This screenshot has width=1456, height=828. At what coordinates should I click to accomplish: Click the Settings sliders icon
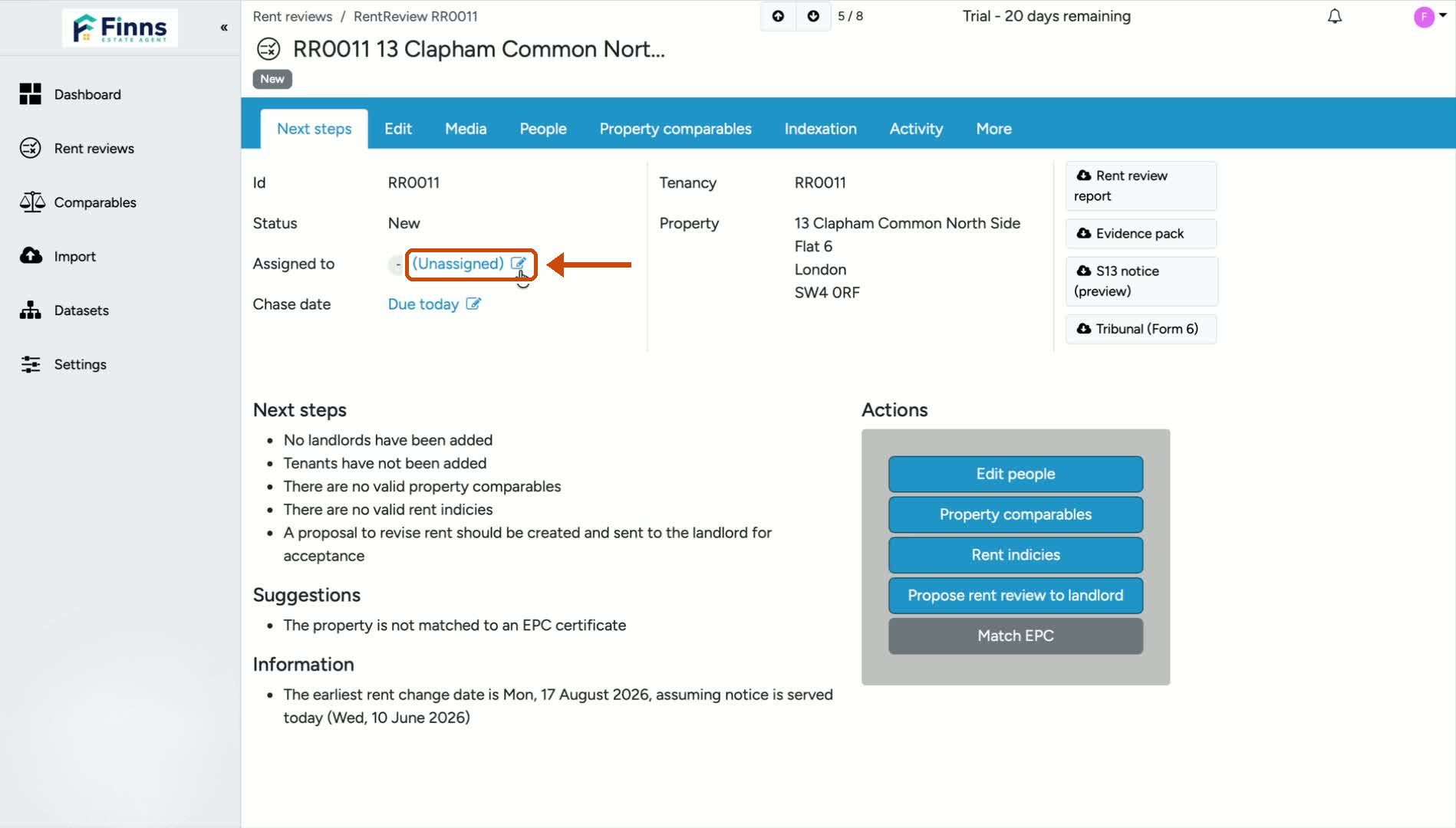point(31,364)
